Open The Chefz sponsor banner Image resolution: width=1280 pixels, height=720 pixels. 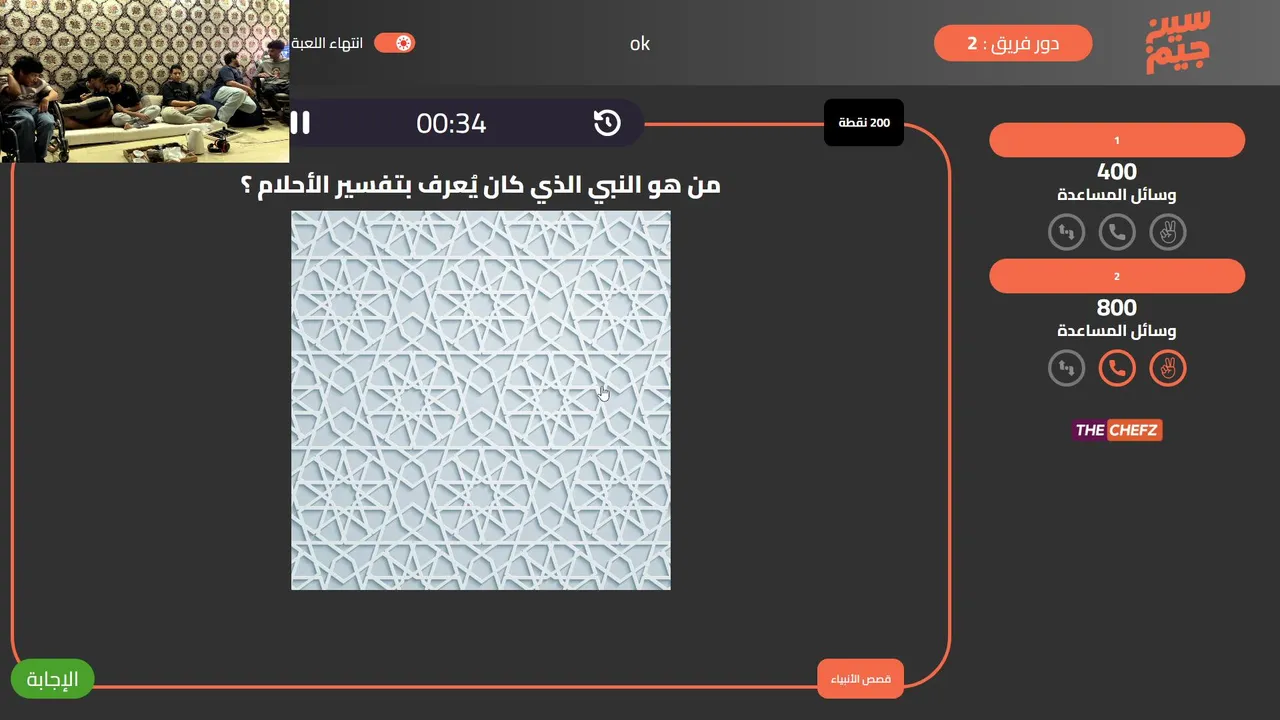pos(1117,430)
